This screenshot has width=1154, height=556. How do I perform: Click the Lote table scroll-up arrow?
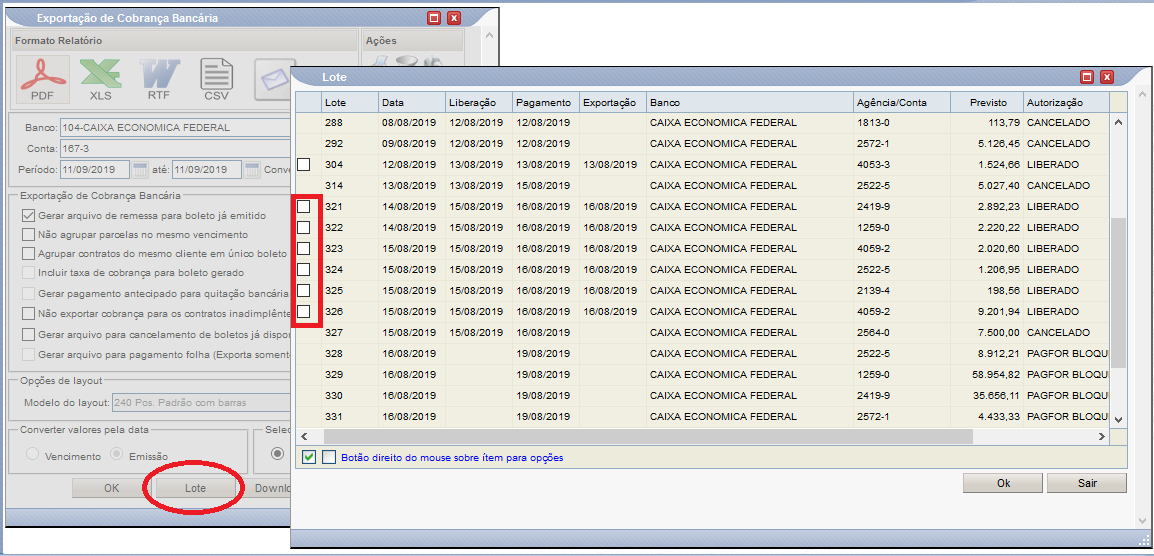[1118, 123]
